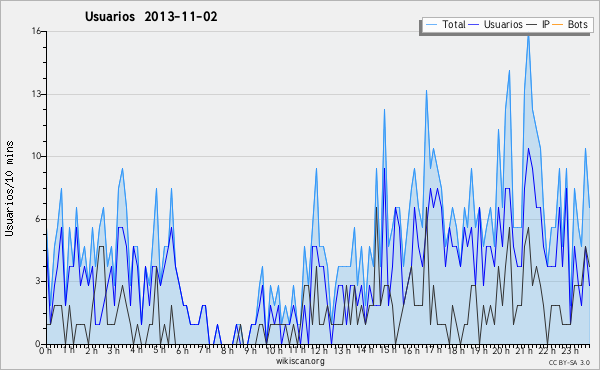Click the y-axis value '3'
Viewport: 600px width, 370px height.
click(x=38, y=281)
